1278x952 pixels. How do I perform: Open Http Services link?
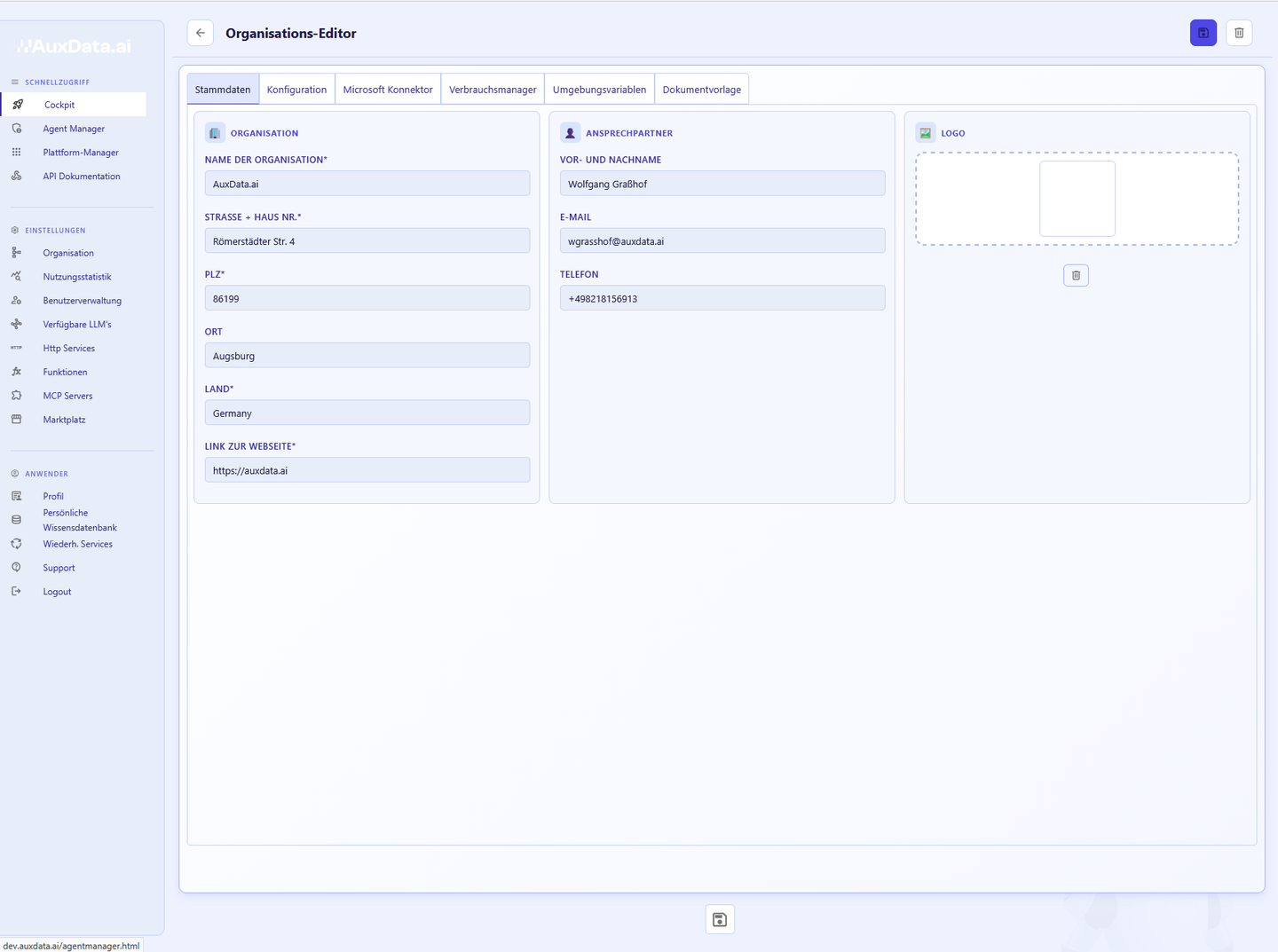tap(69, 349)
